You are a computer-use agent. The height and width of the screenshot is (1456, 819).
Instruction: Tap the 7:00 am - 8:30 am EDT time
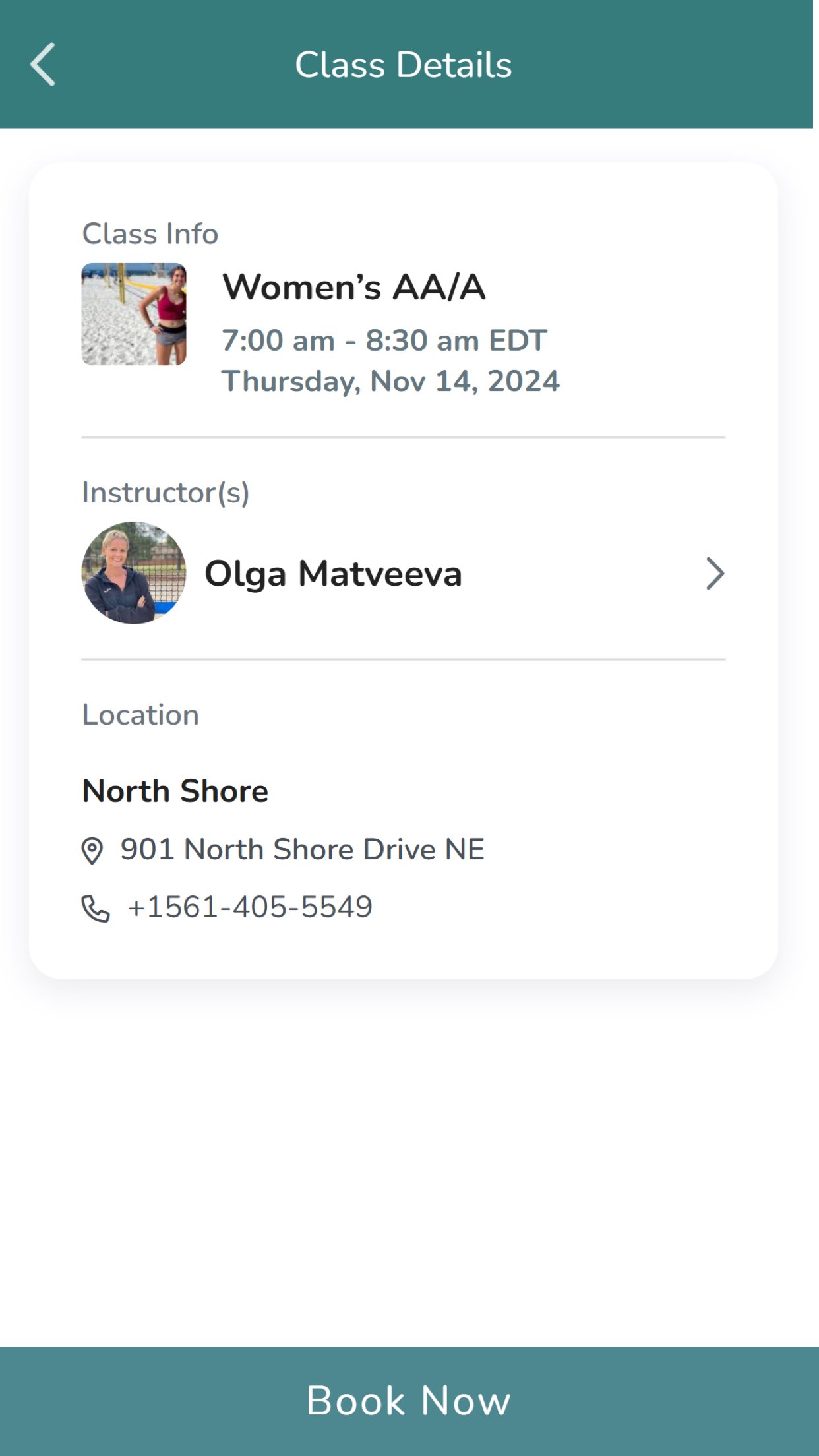[384, 341]
